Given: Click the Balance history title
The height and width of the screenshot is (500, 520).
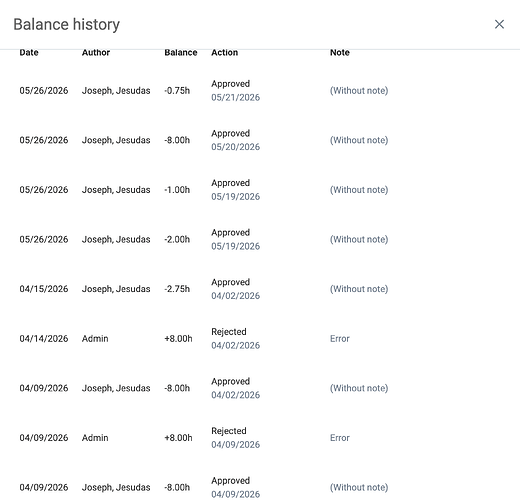Looking at the screenshot, I should [x=66, y=25].
